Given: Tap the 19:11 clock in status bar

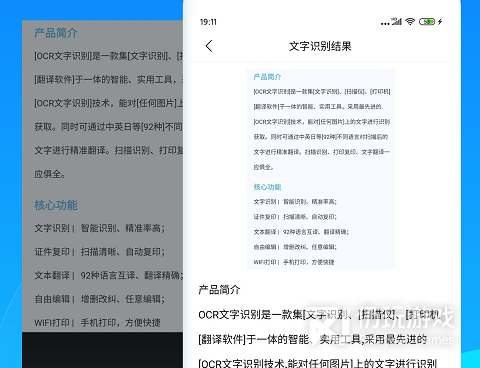Looking at the screenshot, I should click(208, 22).
